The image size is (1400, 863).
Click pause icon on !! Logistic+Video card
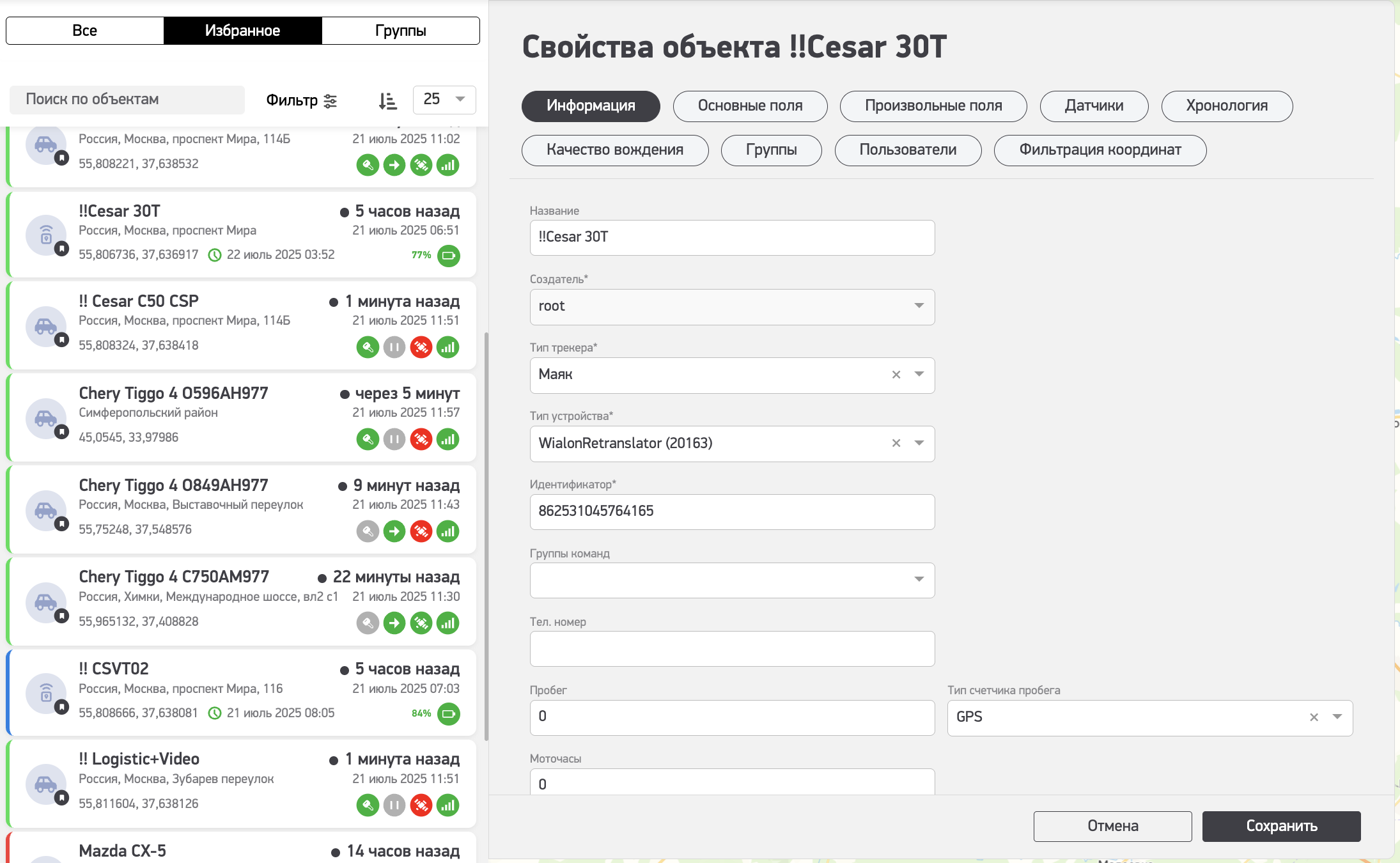click(394, 805)
